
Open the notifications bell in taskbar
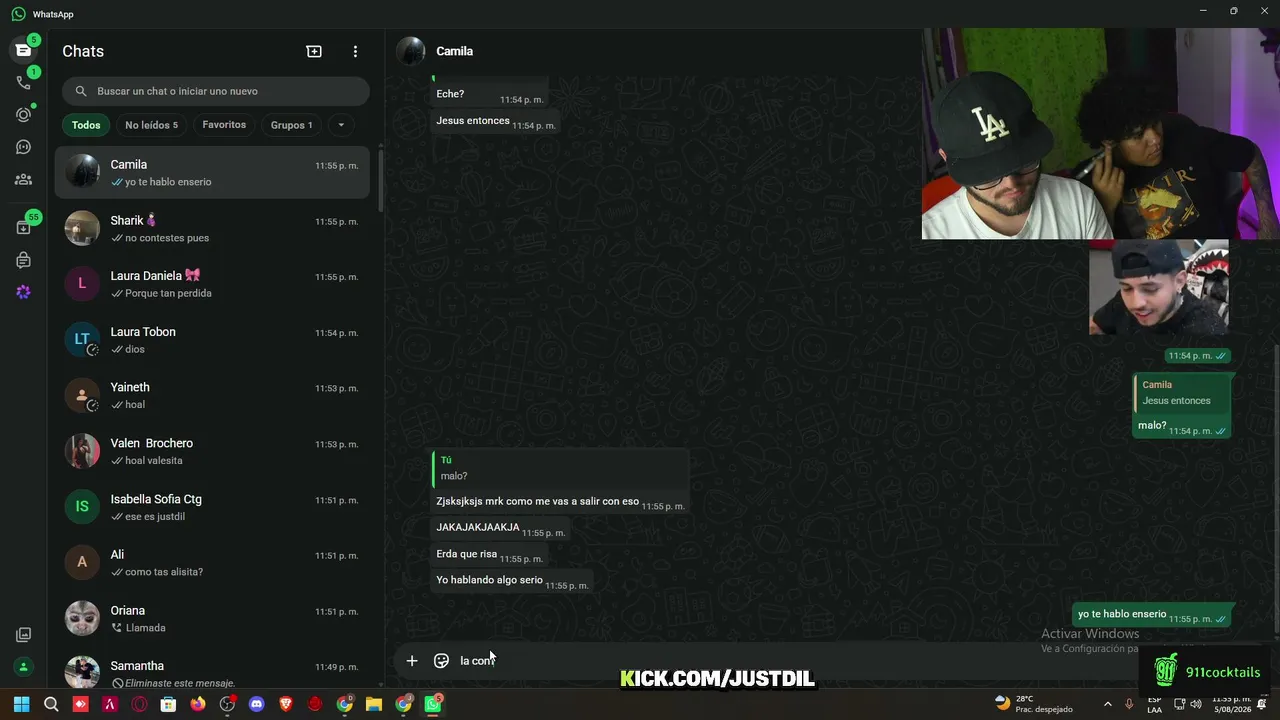(1263, 704)
